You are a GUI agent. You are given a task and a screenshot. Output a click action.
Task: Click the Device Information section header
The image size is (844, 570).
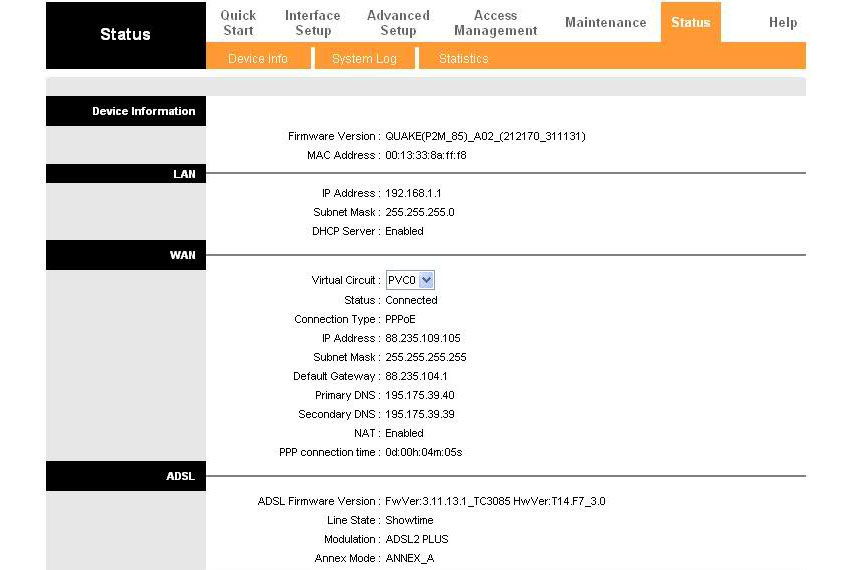click(126, 111)
